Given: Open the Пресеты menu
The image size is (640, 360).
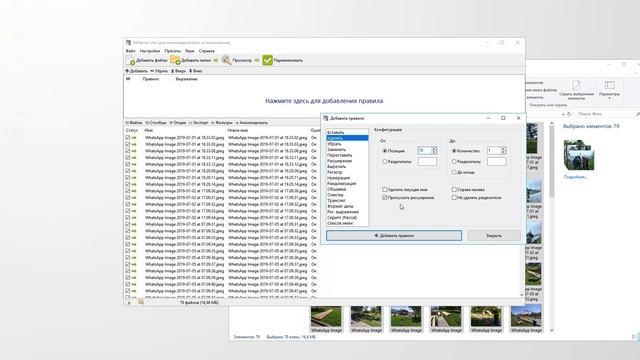Looking at the screenshot, I should pos(173,51).
